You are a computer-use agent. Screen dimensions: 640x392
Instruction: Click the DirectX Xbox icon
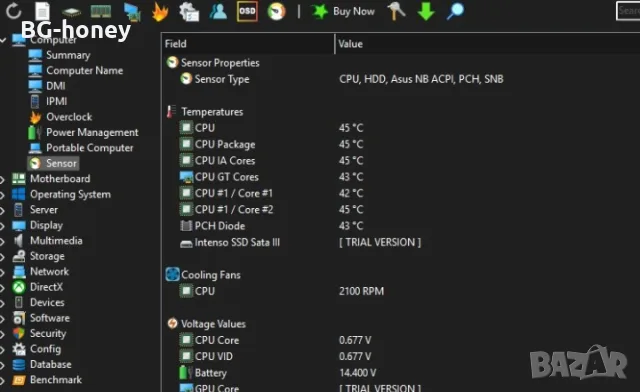(19, 287)
